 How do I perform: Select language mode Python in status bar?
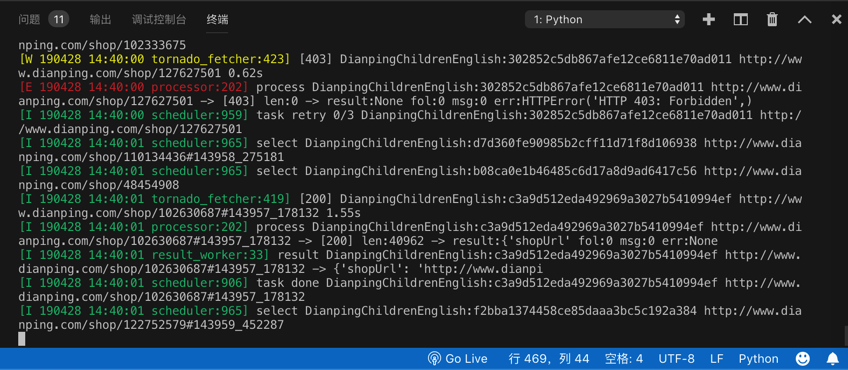pyautogui.click(x=758, y=359)
